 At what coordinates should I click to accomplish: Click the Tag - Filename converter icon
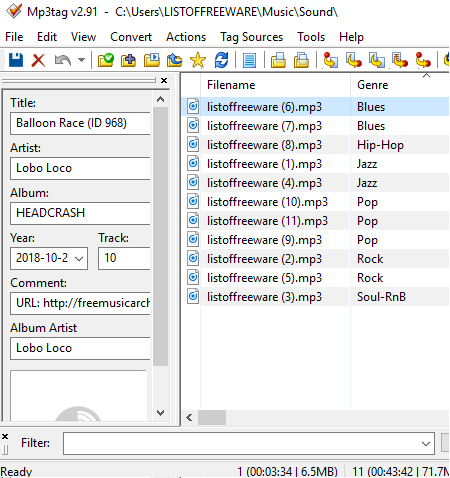330,61
